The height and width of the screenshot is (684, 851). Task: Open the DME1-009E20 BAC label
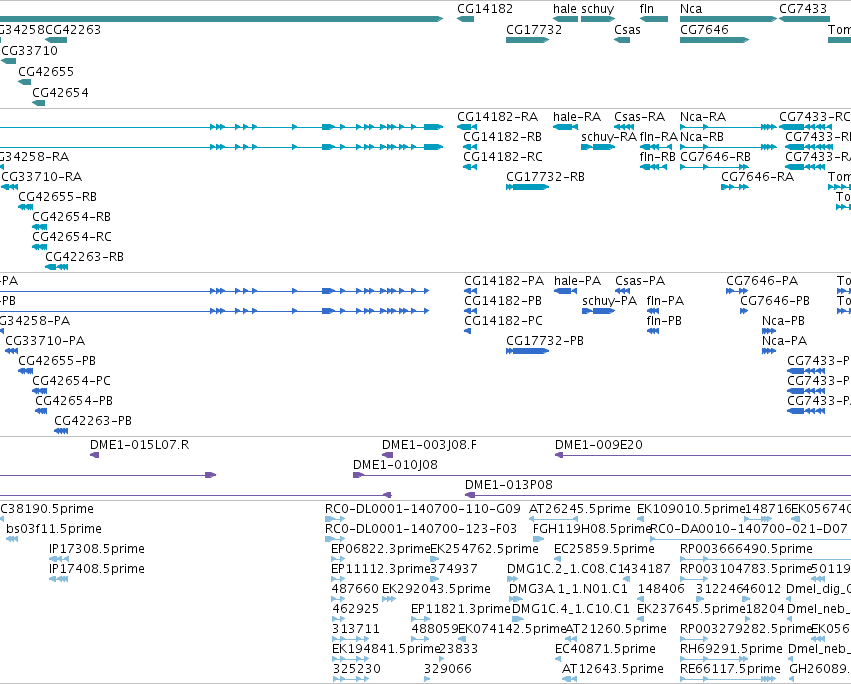point(599,445)
